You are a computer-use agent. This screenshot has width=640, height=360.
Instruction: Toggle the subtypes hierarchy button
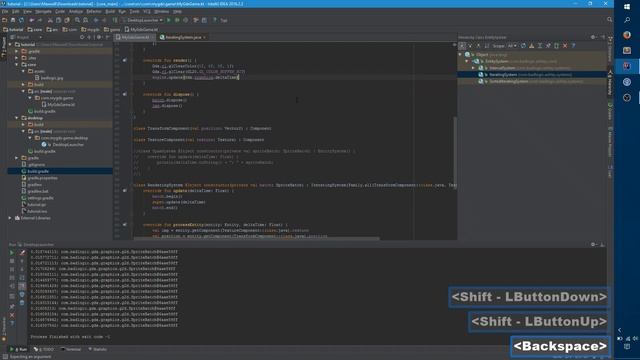coord(478,46)
